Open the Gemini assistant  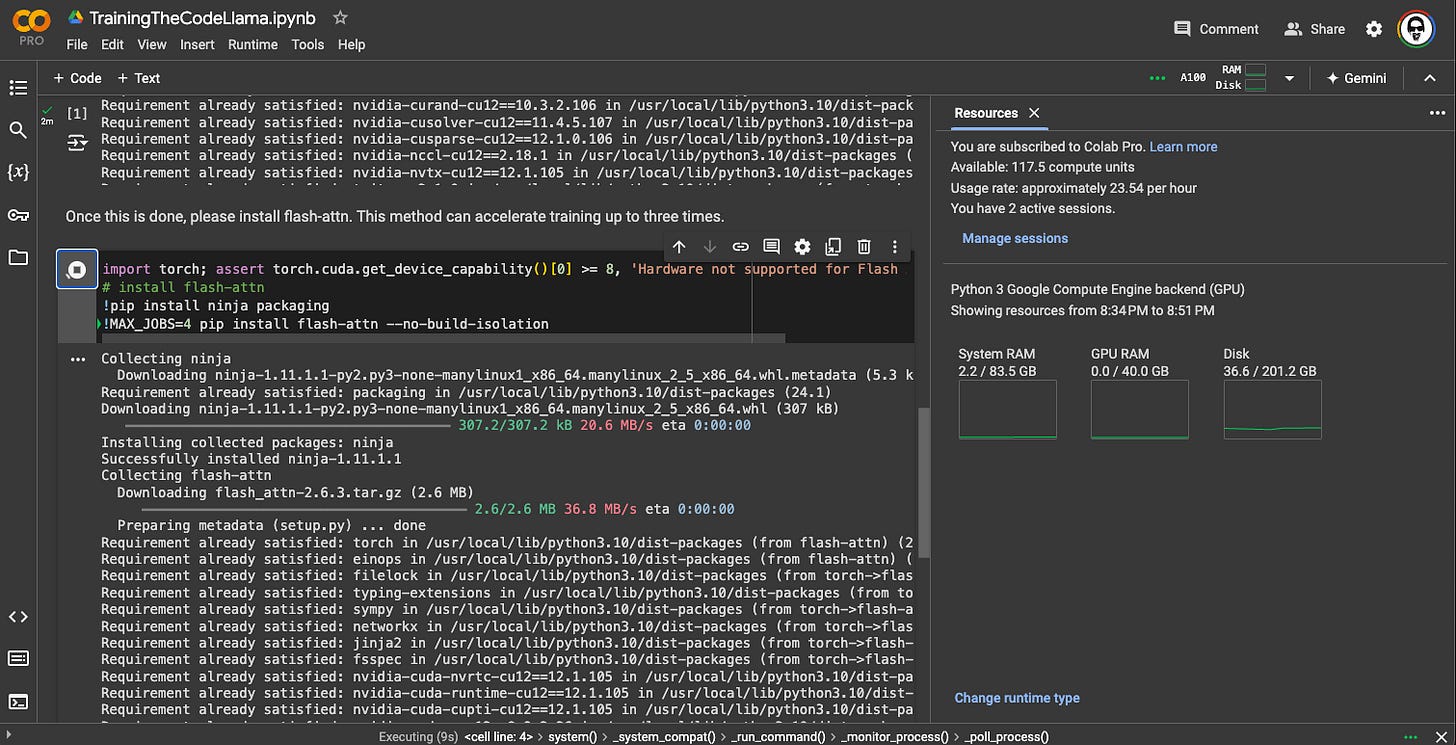[x=1356, y=78]
